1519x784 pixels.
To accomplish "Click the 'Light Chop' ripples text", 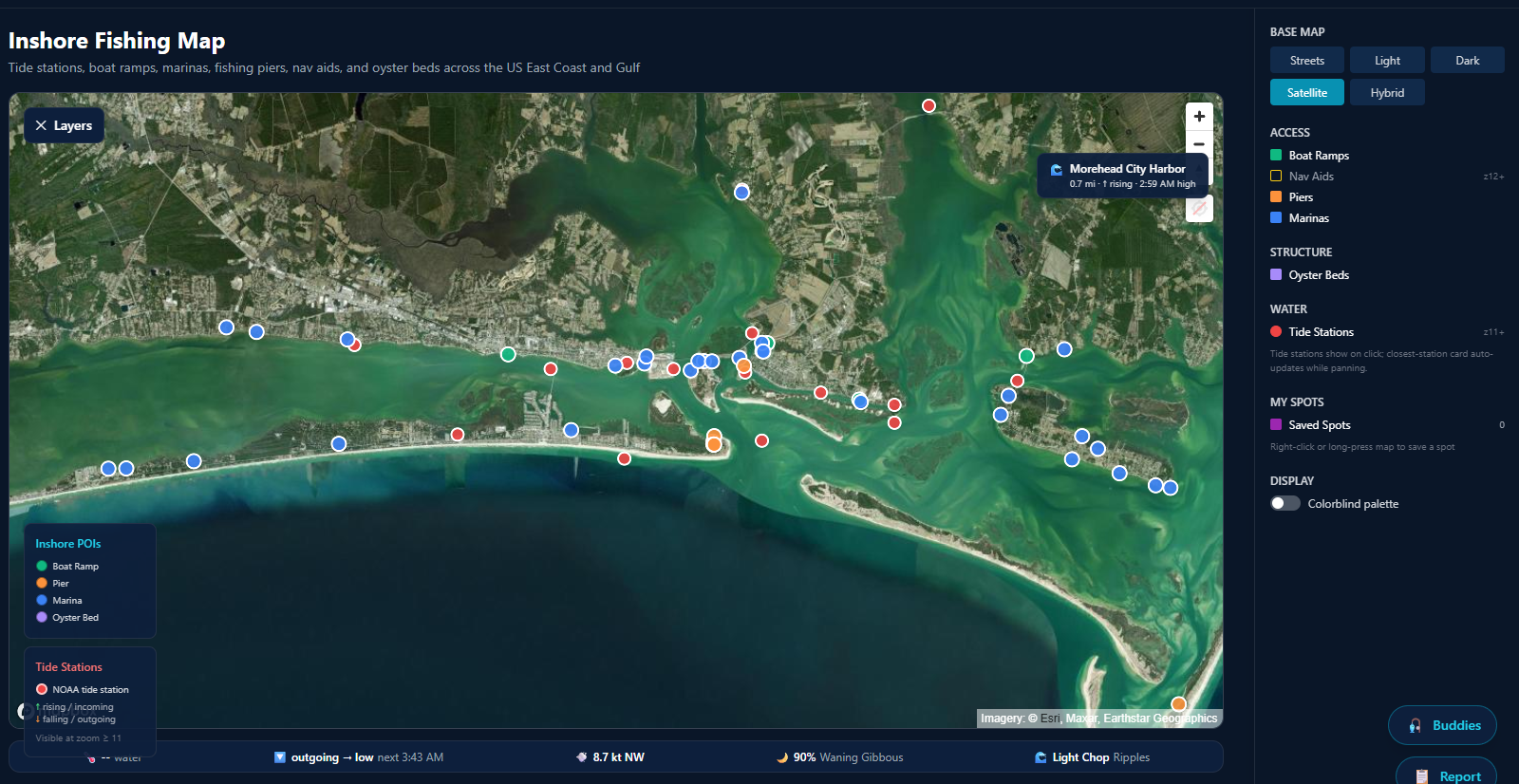I will click(1080, 757).
